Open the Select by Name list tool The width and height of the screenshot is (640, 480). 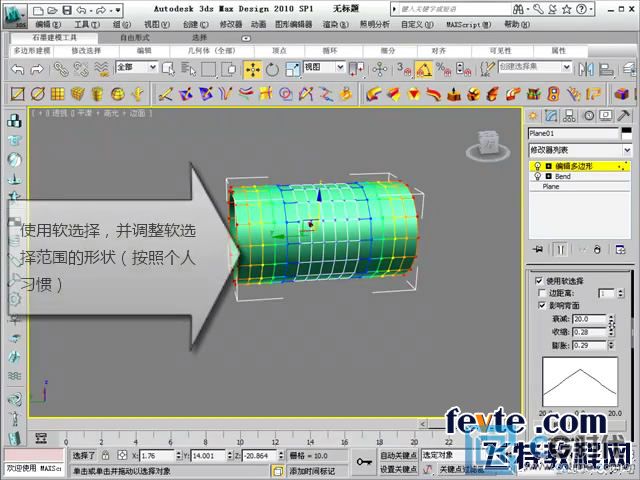pos(188,69)
